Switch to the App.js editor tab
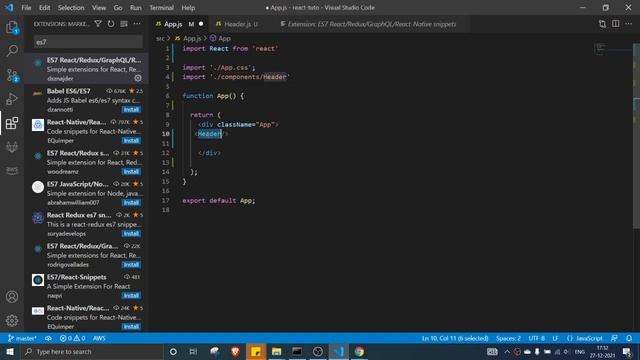This screenshot has width=640, height=360. pos(179,24)
